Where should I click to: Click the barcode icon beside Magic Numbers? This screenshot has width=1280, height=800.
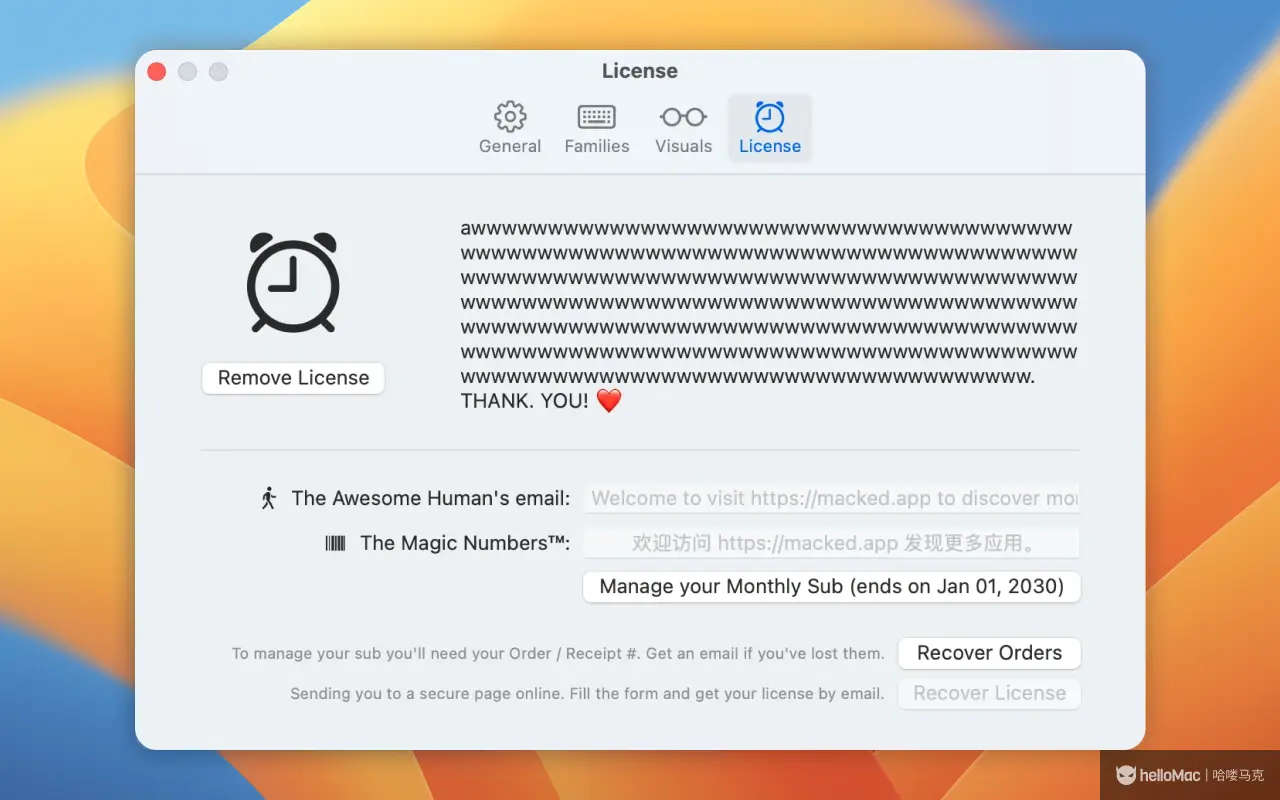click(336, 543)
